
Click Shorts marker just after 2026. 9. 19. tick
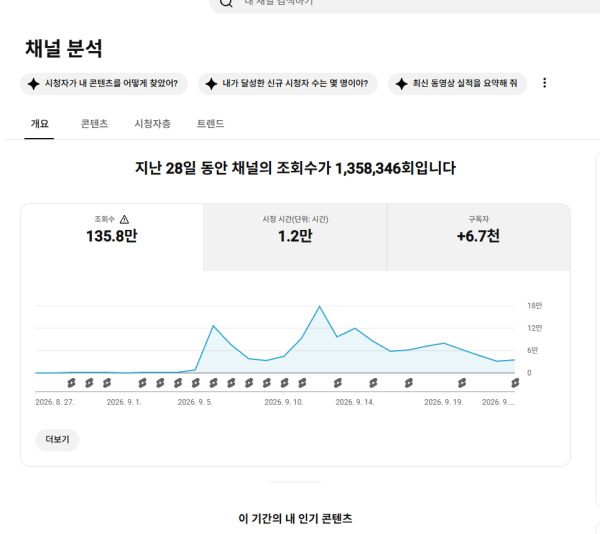[x=462, y=383]
